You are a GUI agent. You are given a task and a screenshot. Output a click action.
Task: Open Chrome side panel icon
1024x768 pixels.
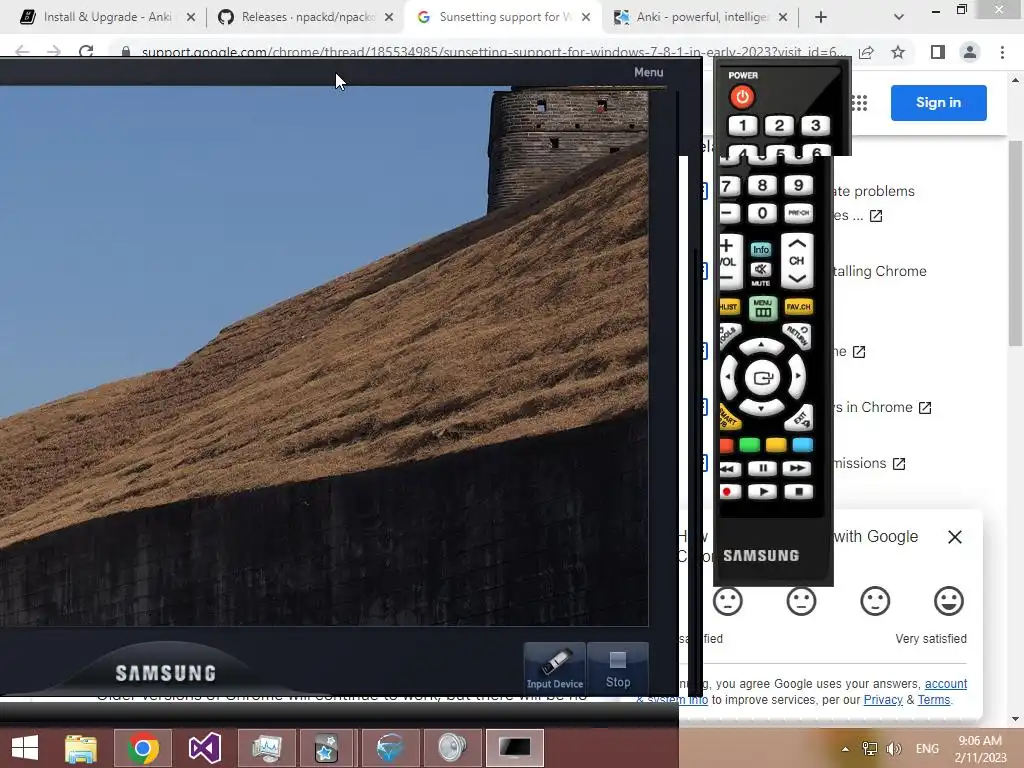[938, 52]
